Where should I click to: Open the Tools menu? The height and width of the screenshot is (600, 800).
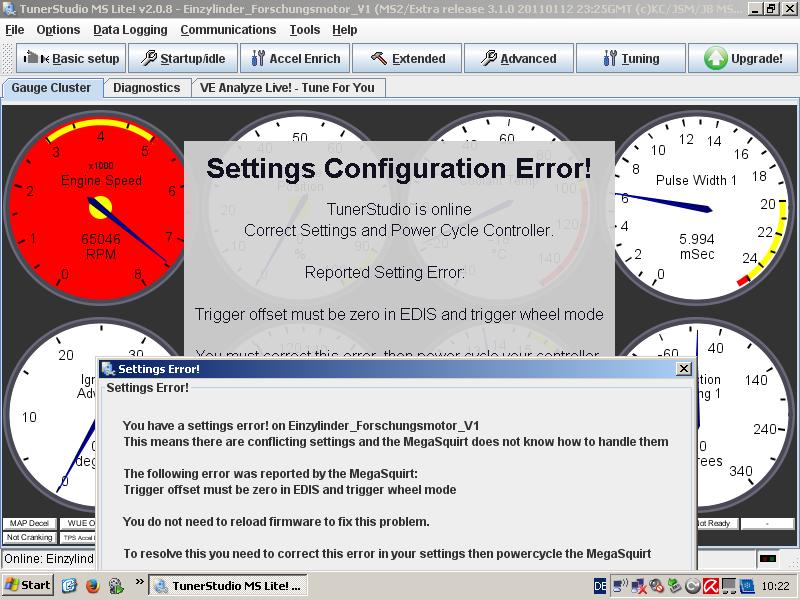[x=305, y=30]
